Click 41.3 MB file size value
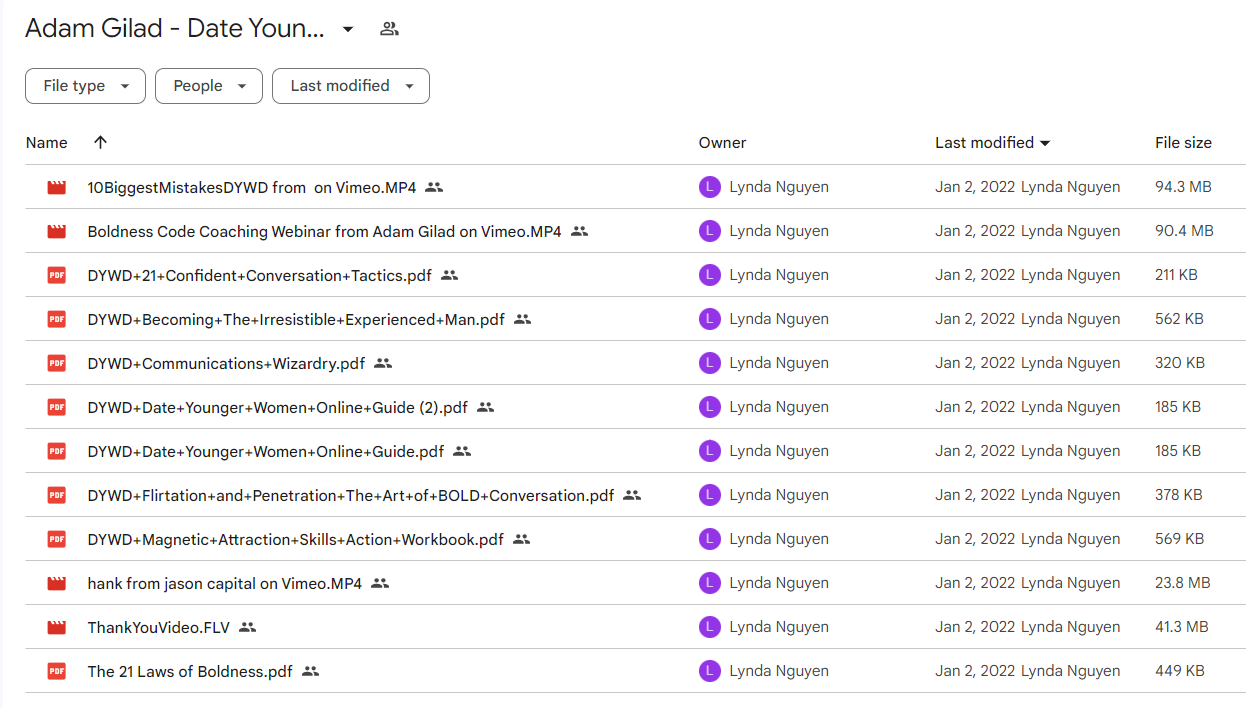 click(1182, 627)
